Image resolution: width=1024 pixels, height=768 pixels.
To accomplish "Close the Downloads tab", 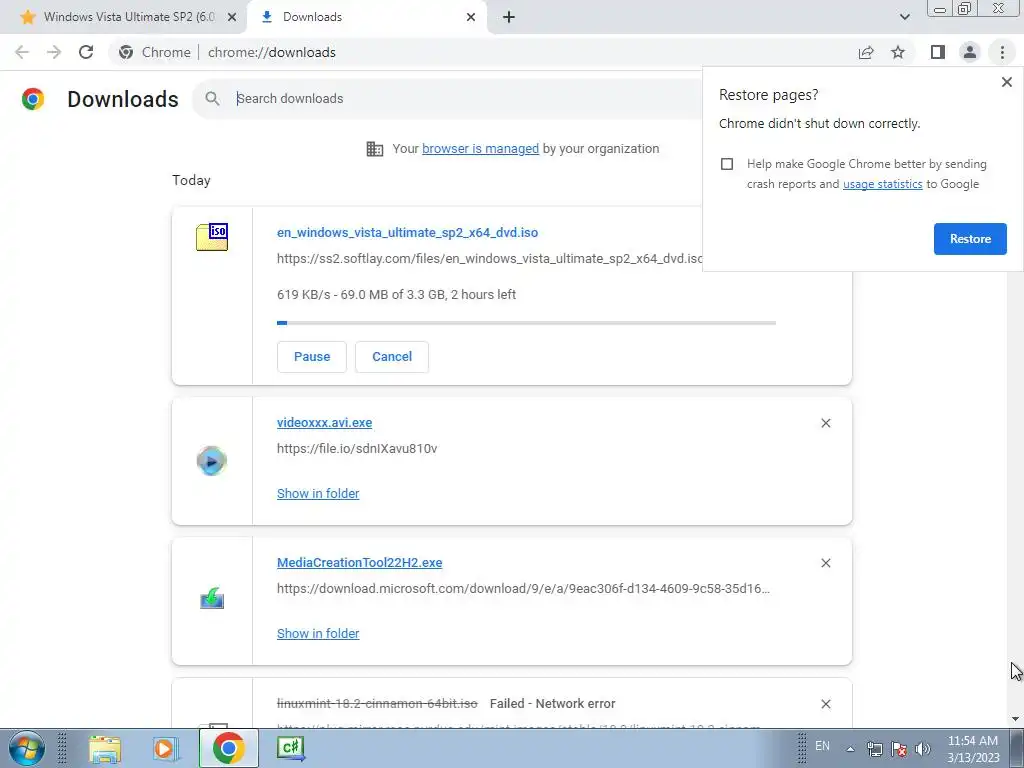I will 471,17.
